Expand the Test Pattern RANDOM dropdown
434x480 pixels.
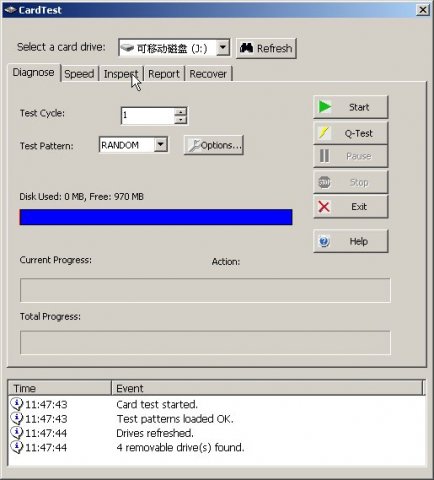[161, 145]
